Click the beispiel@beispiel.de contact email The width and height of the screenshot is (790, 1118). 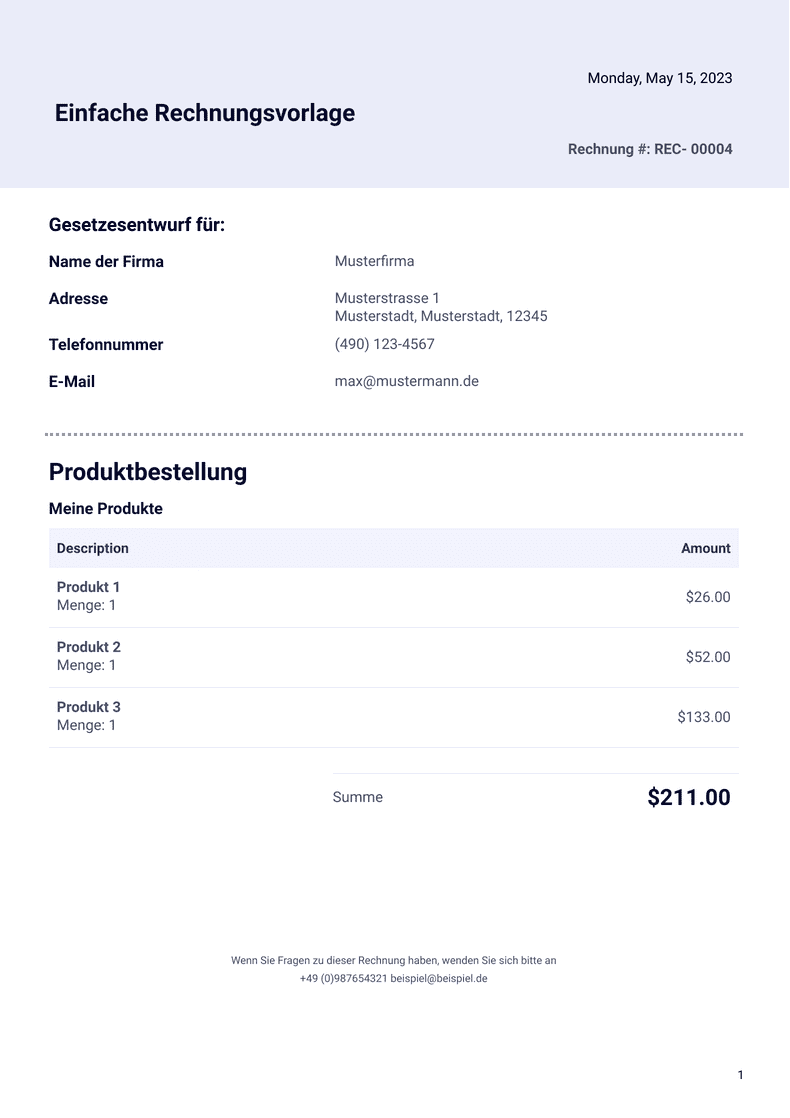pos(438,979)
